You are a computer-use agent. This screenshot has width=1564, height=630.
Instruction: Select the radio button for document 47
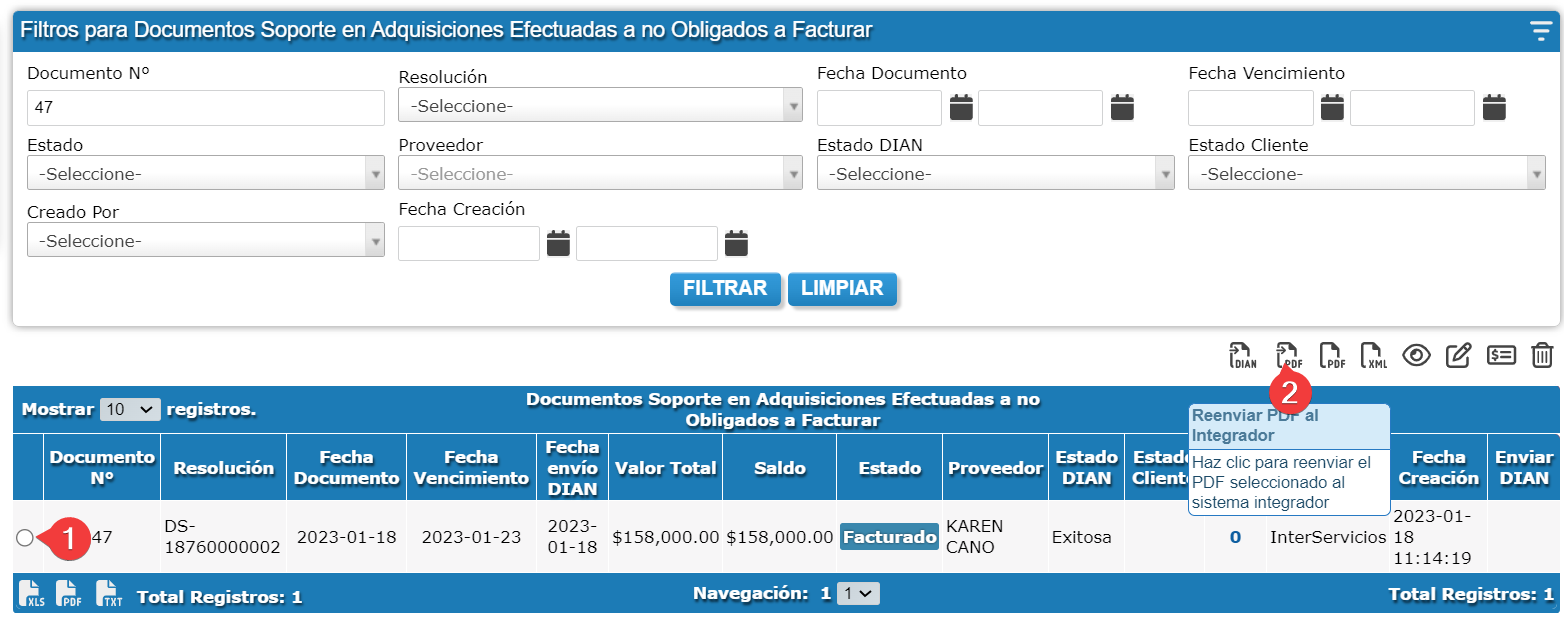(25, 538)
